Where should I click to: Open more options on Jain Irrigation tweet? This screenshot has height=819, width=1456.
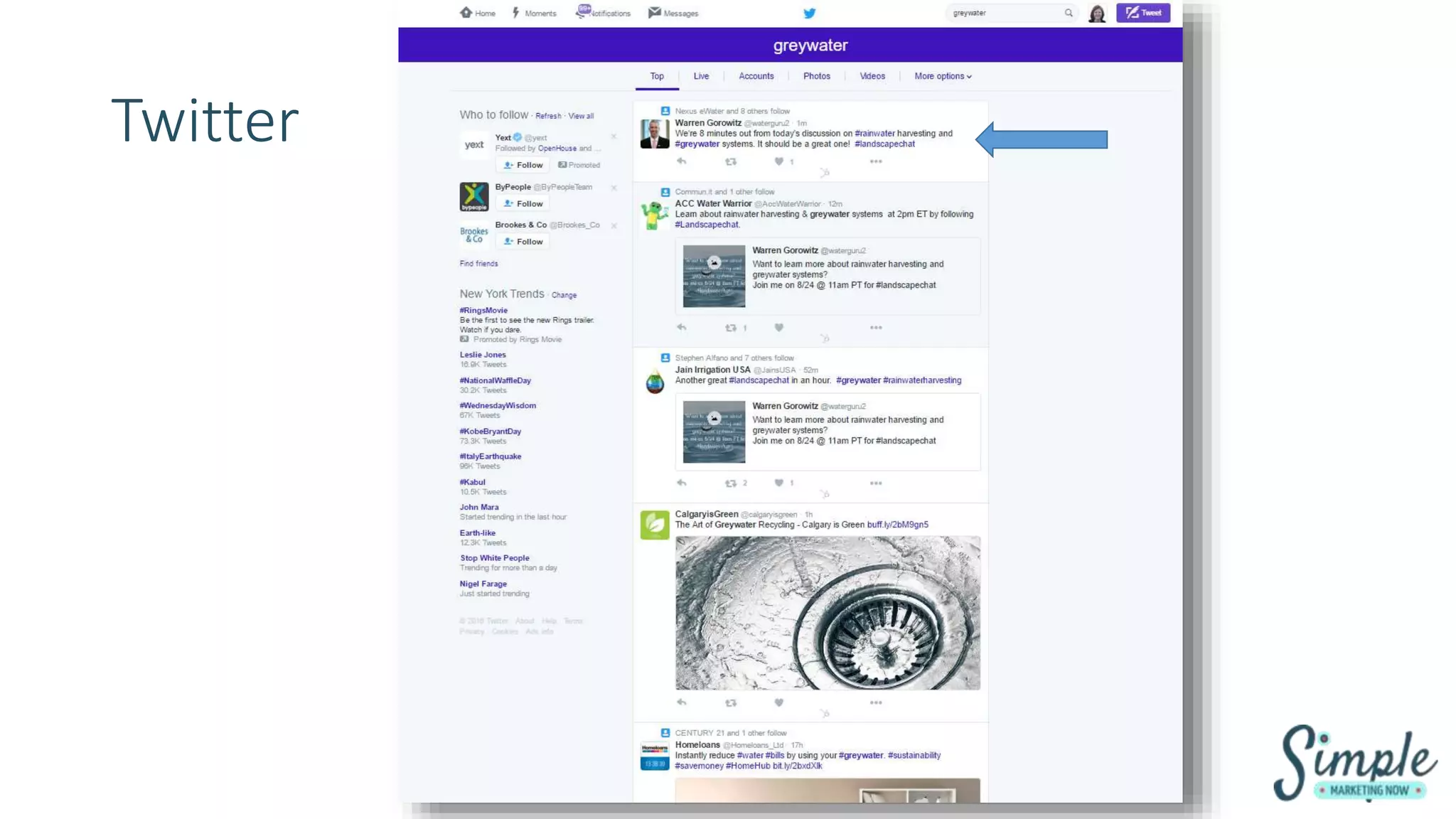[876, 483]
